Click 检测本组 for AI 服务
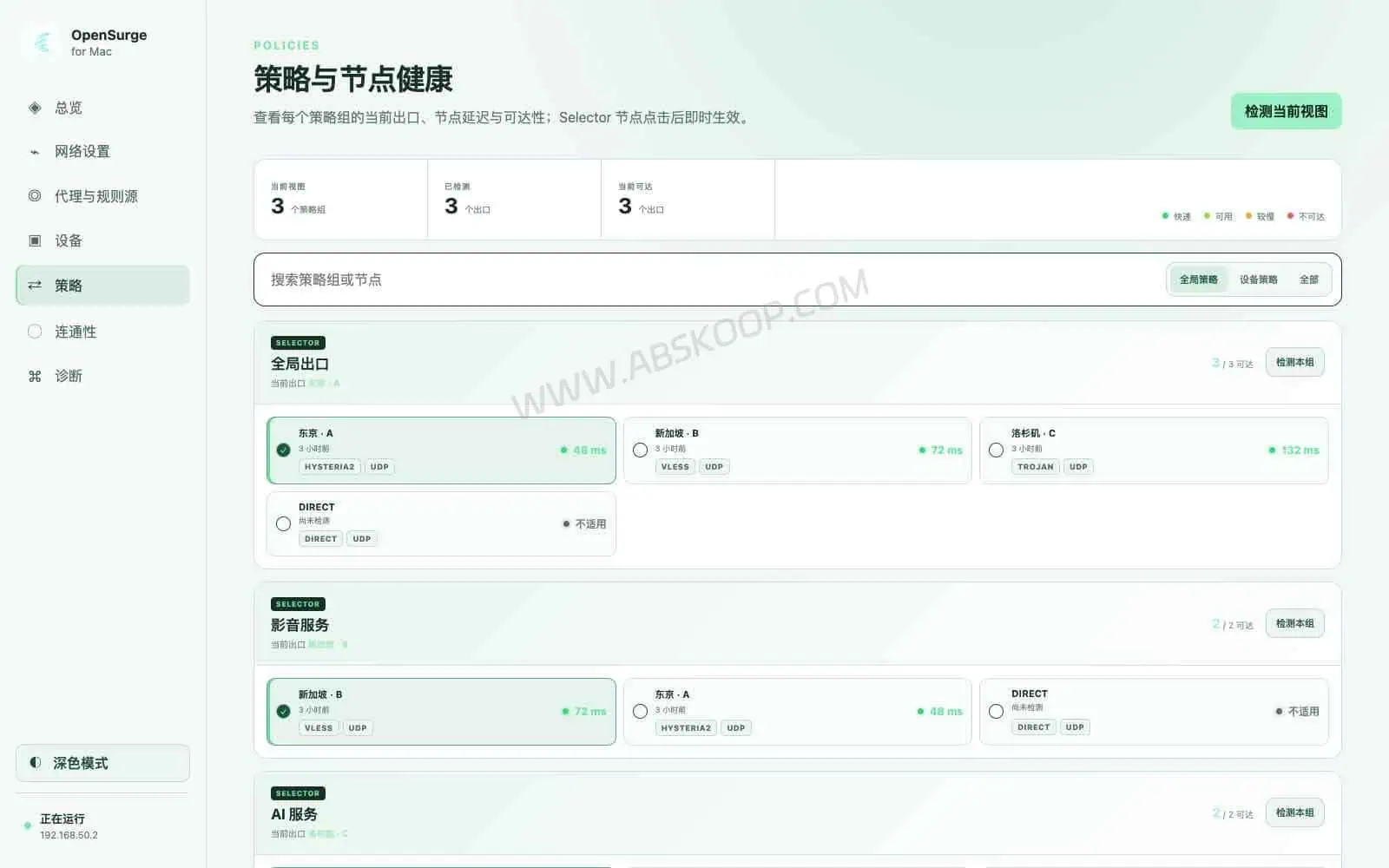This screenshot has width=1389, height=868. coord(1294,812)
